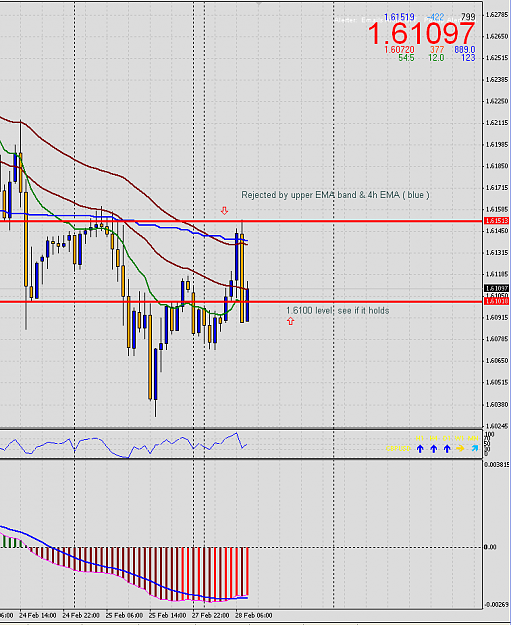Click the '27 Feb 22:00' time axis label

pyautogui.click(x=210, y=615)
